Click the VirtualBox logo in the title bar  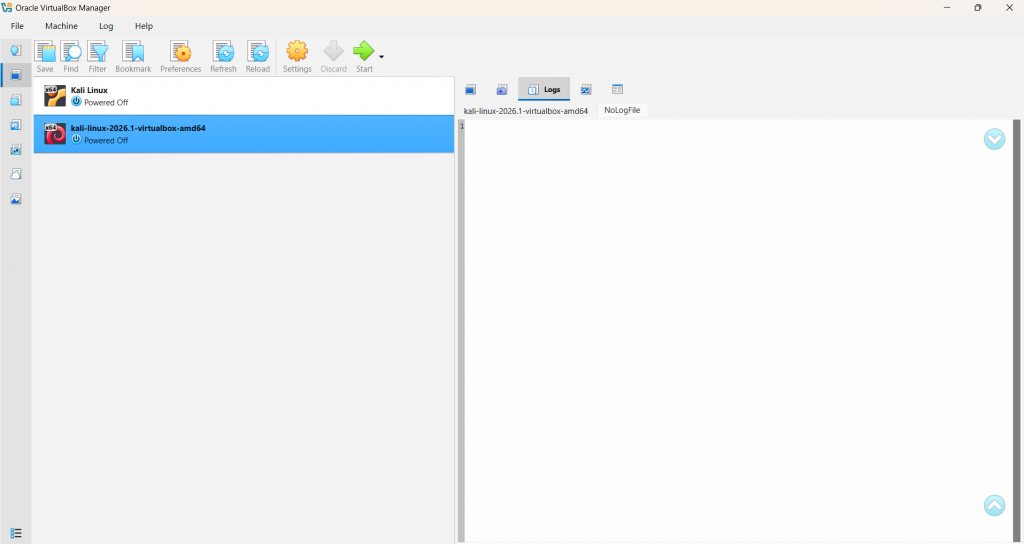[x=7, y=8]
